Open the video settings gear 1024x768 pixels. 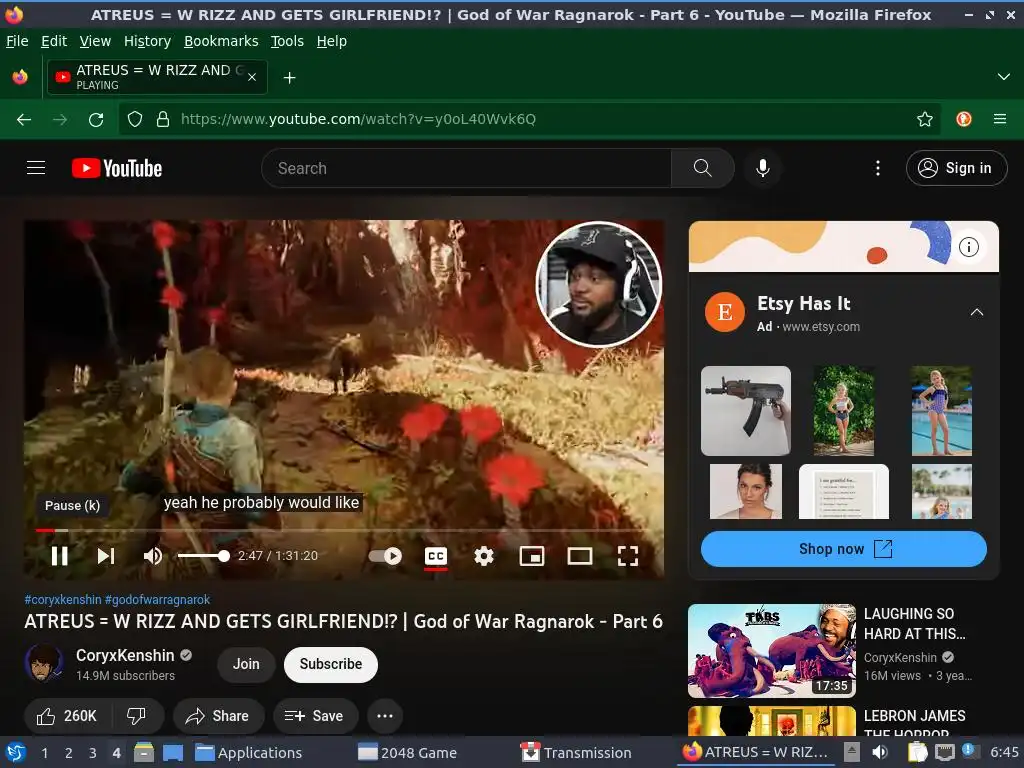pos(484,556)
